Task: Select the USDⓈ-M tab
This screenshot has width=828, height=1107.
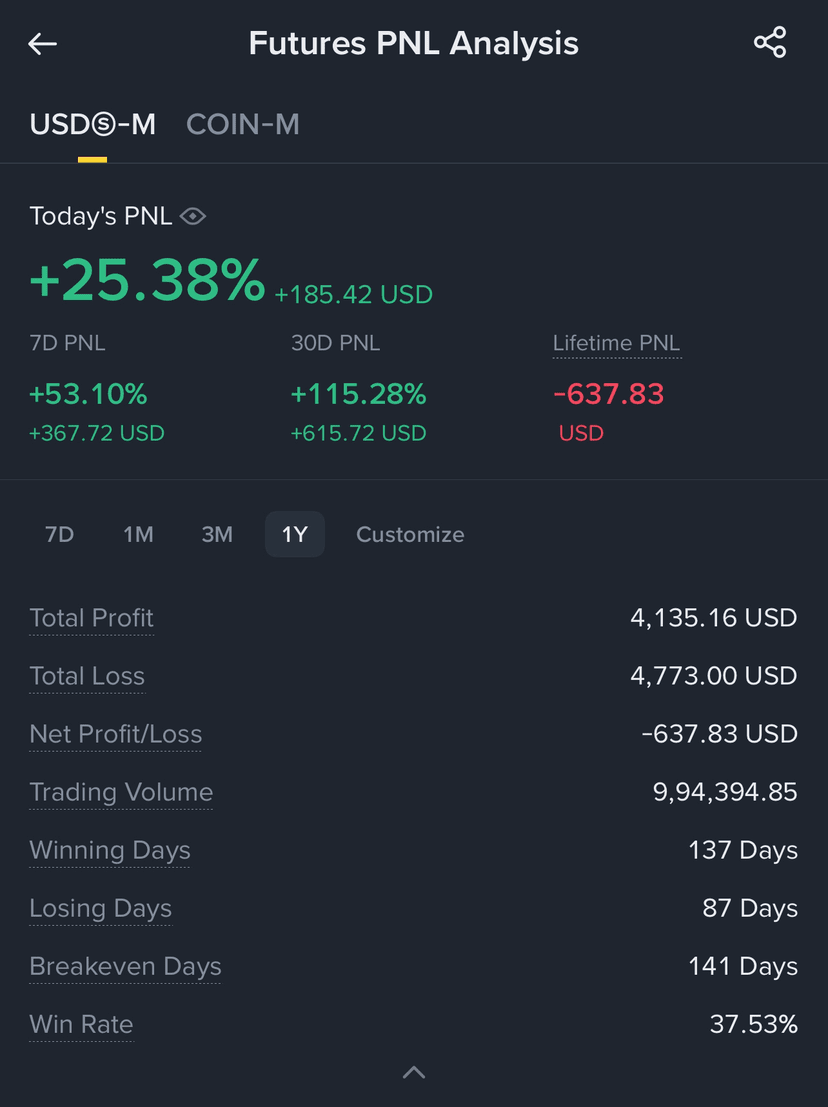Action: pos(92,124)
